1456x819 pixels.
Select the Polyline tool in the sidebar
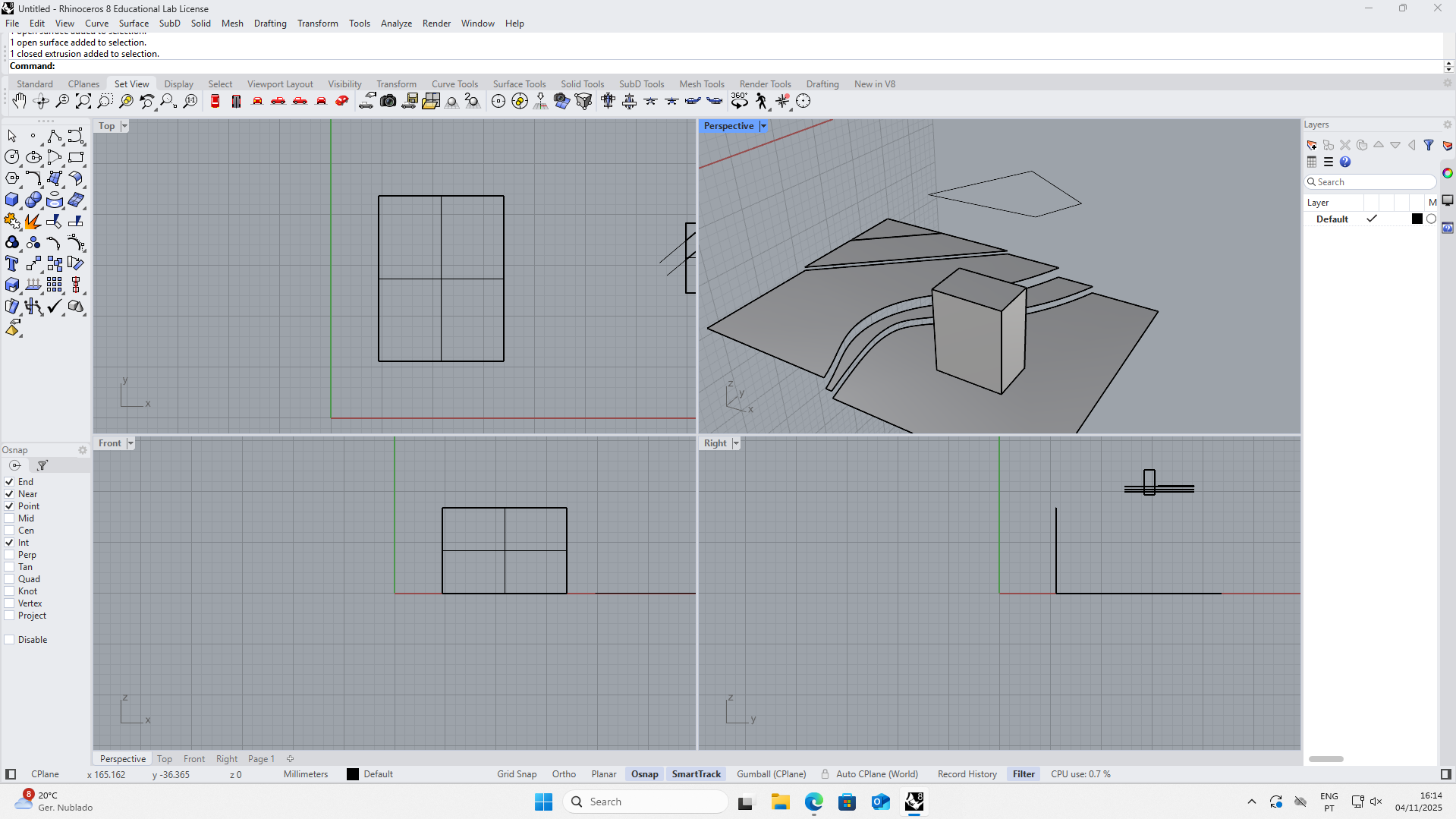pyautogui.click(x=55, y=137)
